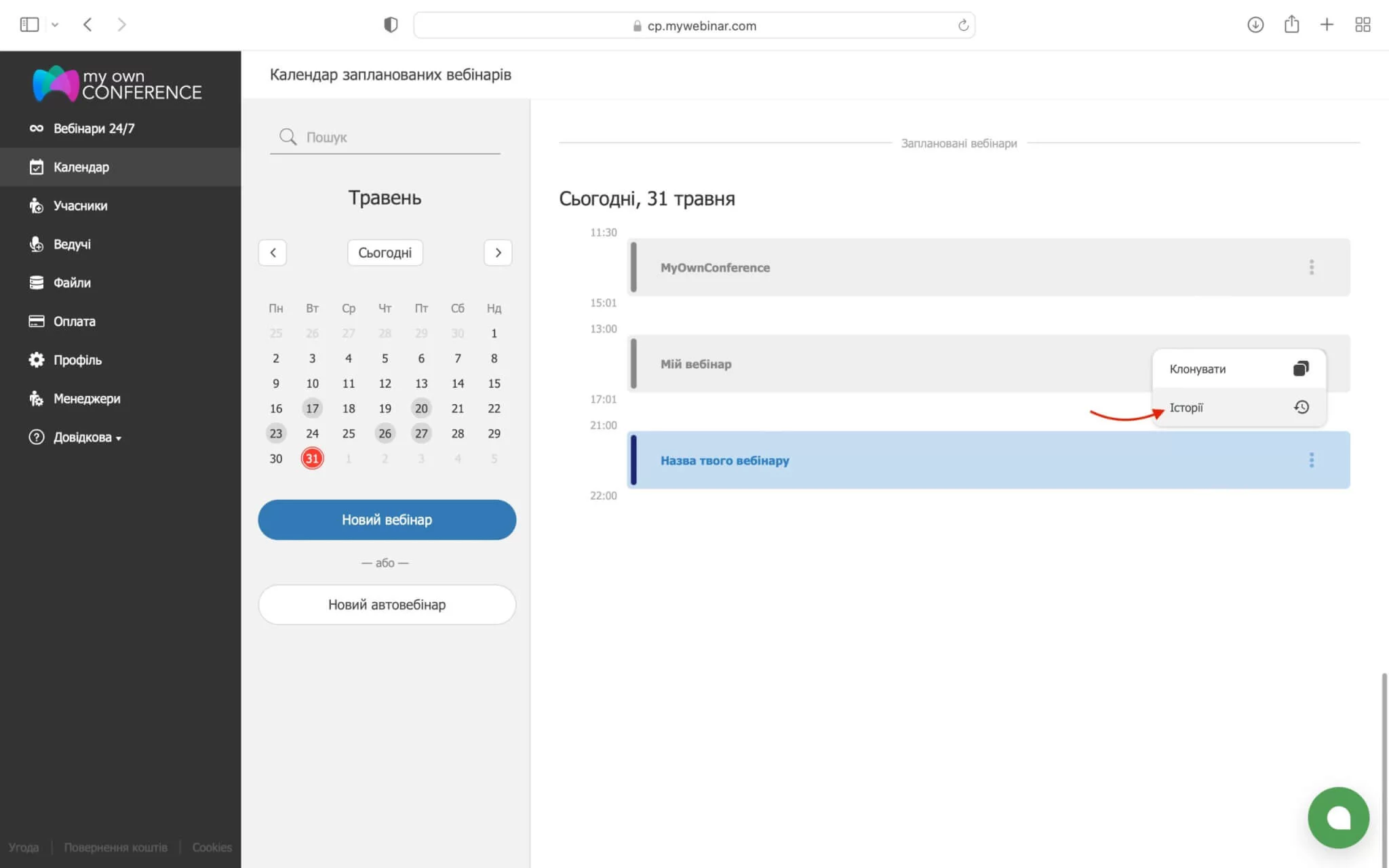Open the Профіль settings gear icon
Image resolution: width=1389 pixels, height=868 pixels.
(x=37, y=359)
